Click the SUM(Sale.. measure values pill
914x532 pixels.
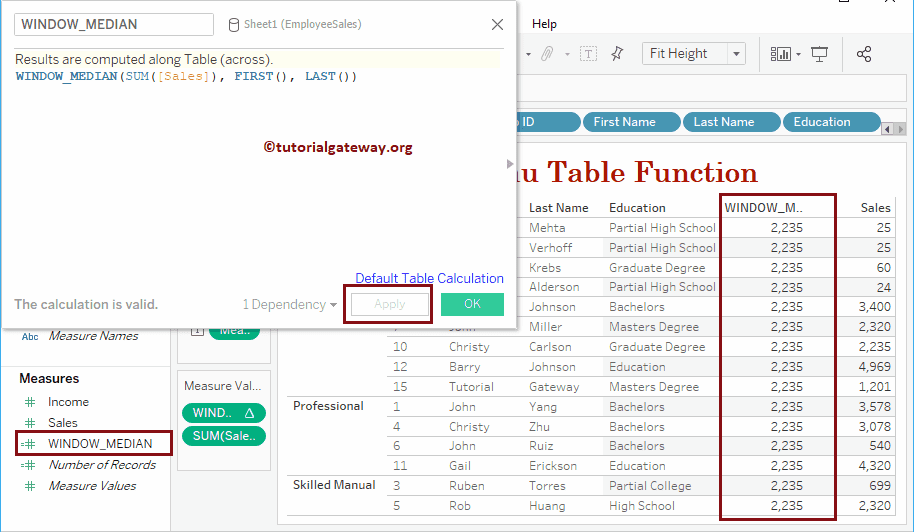point(224,436)
